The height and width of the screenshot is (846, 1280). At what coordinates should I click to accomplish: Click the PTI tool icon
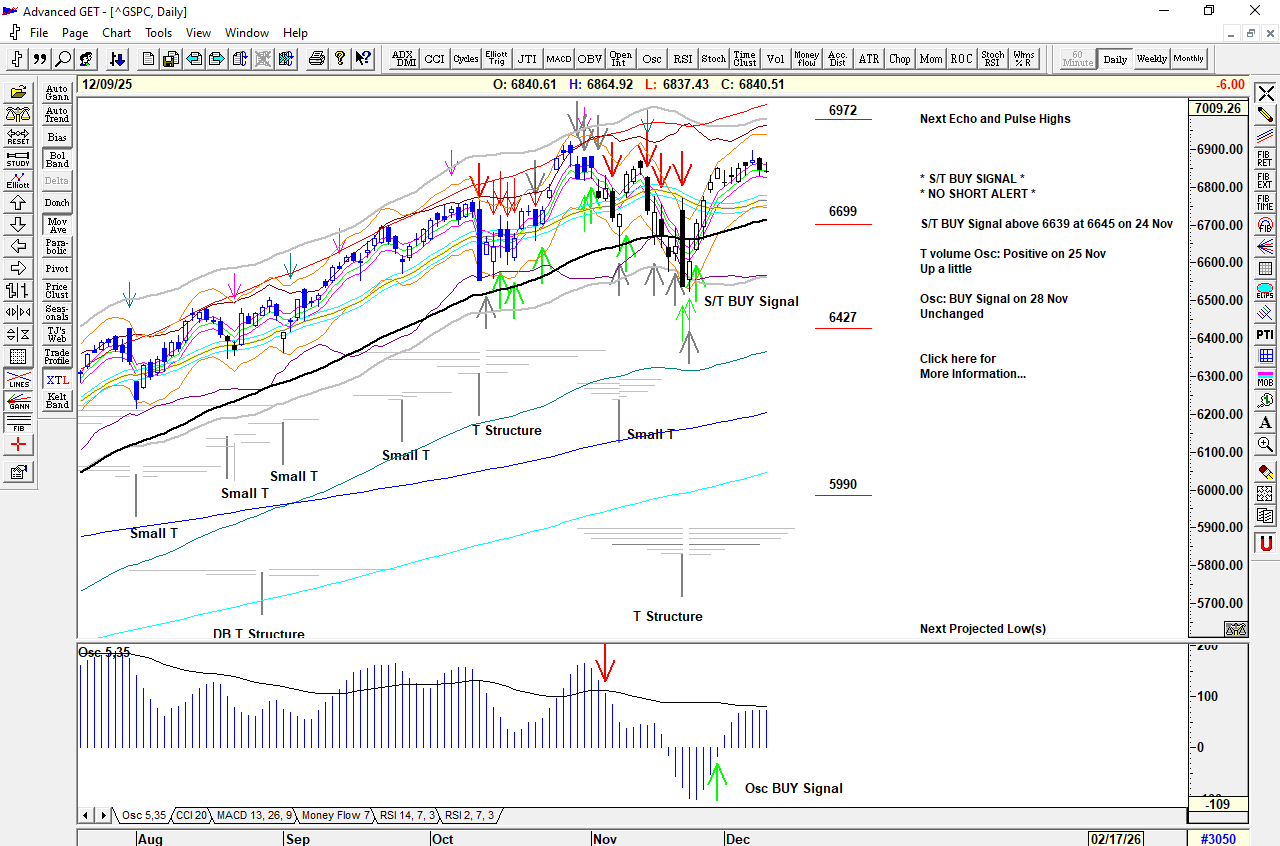click(1265, 334)
